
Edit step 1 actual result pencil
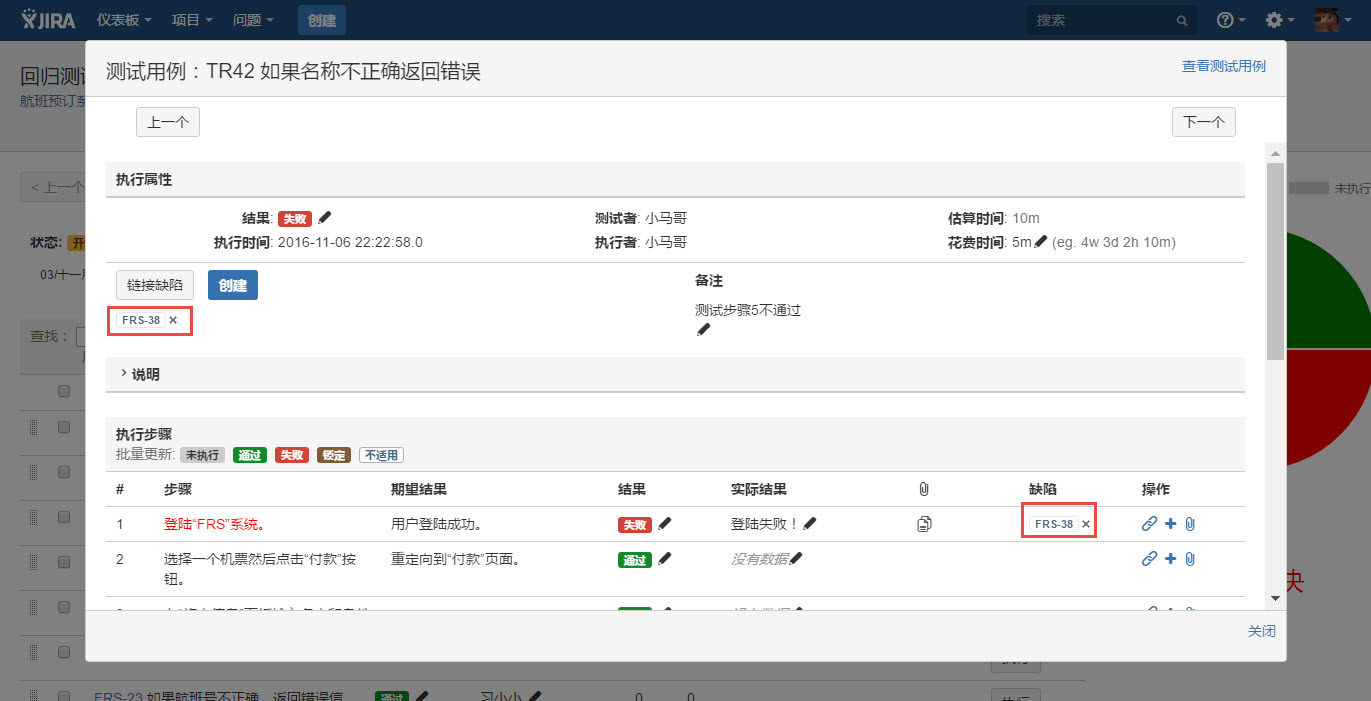point(810,522)
